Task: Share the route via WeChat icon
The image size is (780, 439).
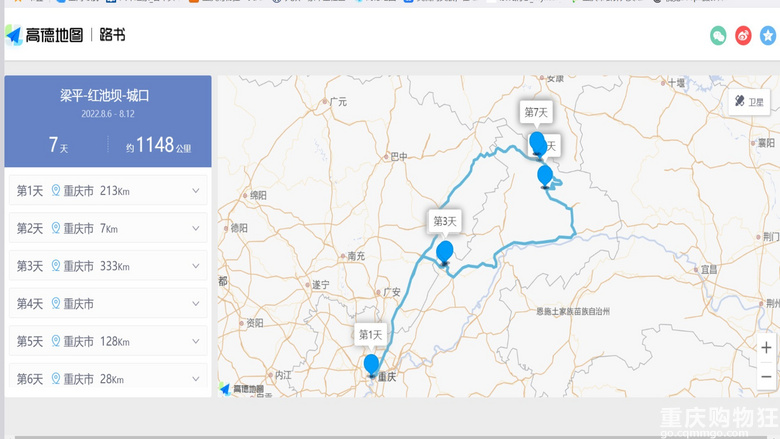Action: click(718, 35)
